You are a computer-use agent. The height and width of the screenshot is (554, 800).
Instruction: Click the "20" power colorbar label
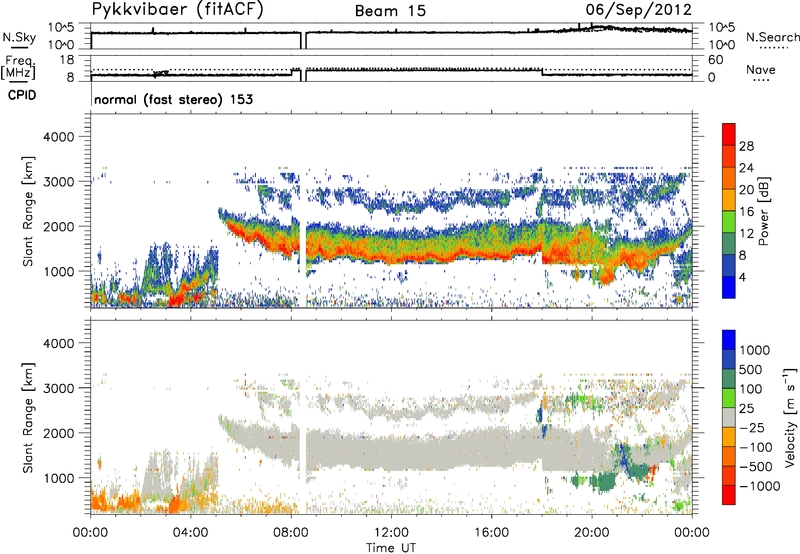coord(746,190)
